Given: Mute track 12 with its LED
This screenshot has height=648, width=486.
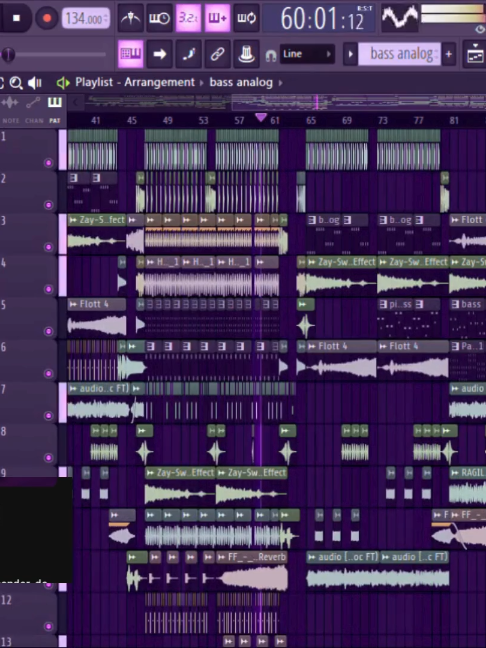Looking at the screenshot, I should click(x=48, y=627).
